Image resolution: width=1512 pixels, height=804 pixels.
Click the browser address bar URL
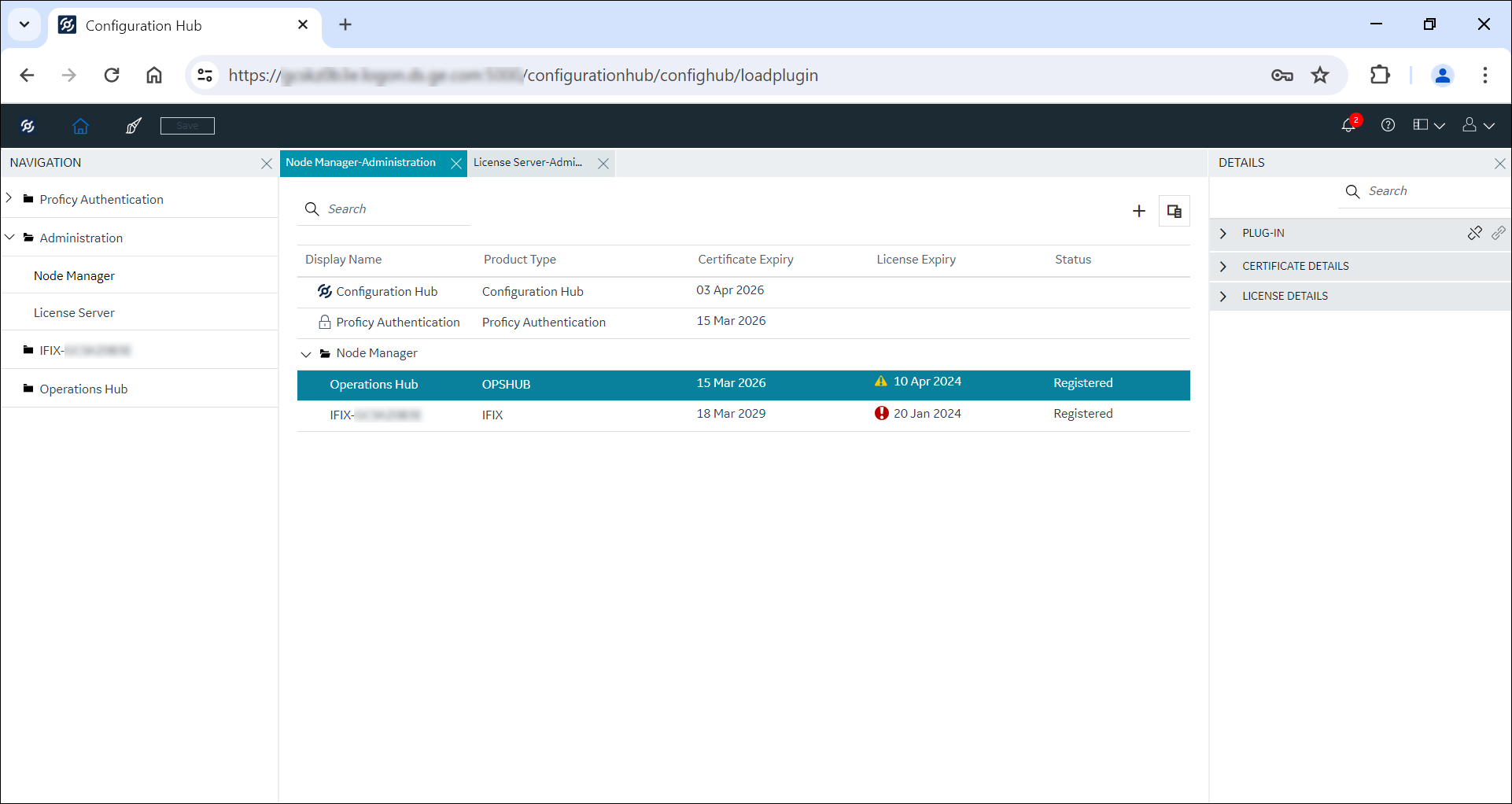coord(523,76)
